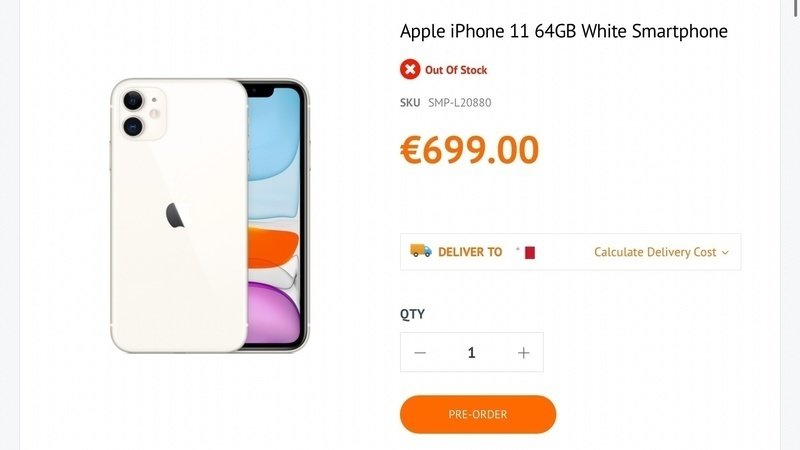This screenshot has width=800, height=450.
Task: Expand the Calculate Delivery Cost dropdown
Action: click(x=661, y=252)
